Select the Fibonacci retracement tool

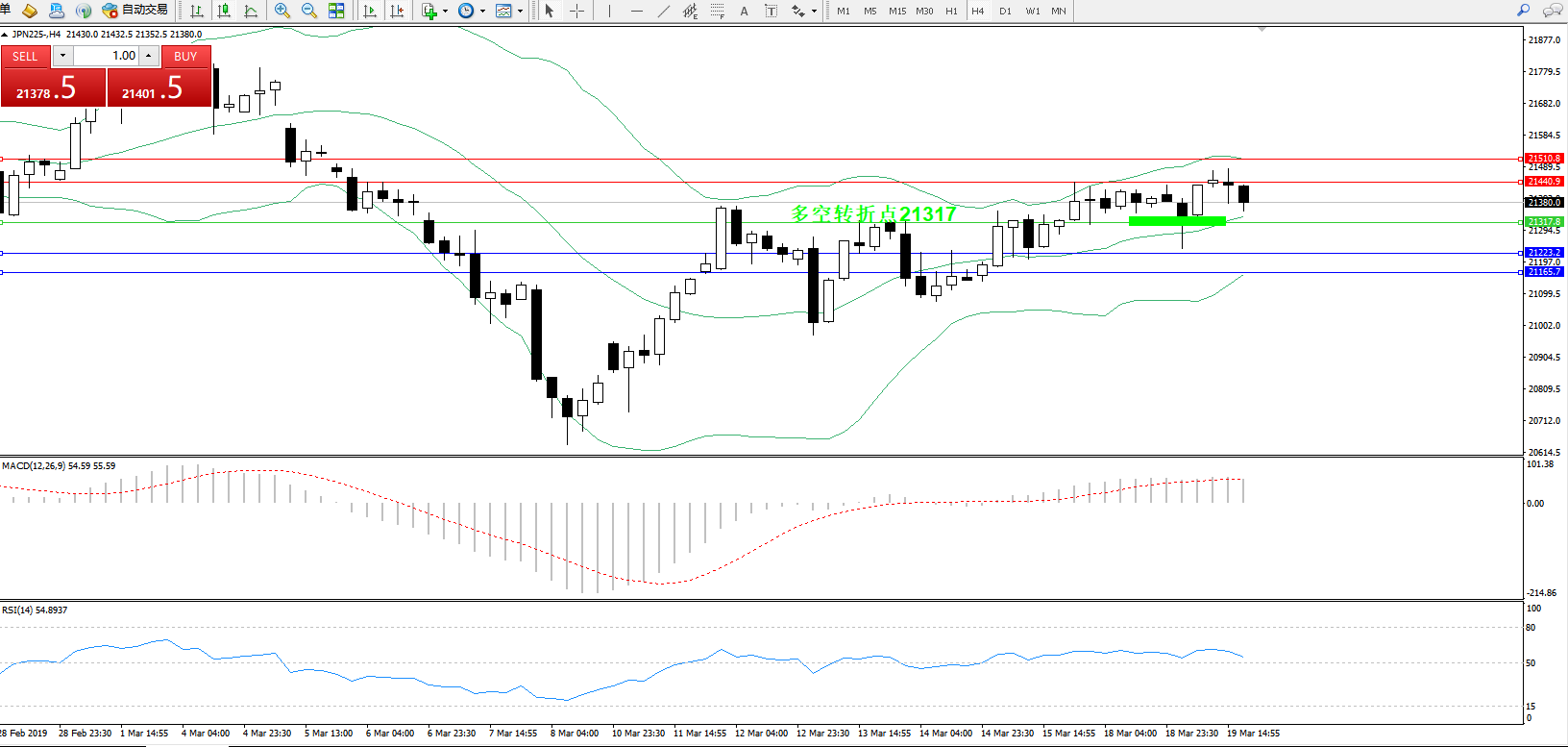pyautogui.click(x=717, y=11)
